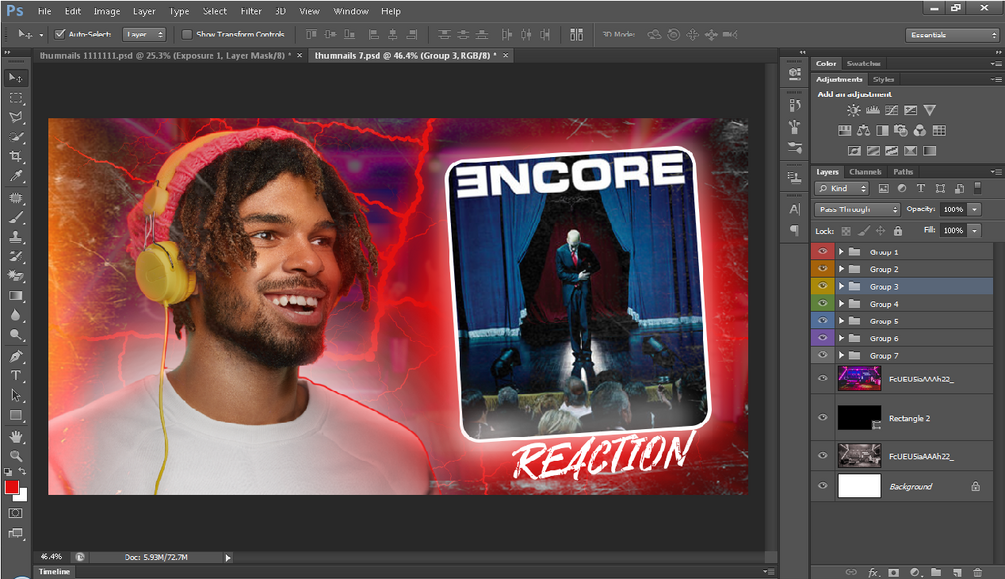The height and width of the screenshot is (579, 1005).
Task: Expand Group 3 folder arrow
Action: point(841,287)
